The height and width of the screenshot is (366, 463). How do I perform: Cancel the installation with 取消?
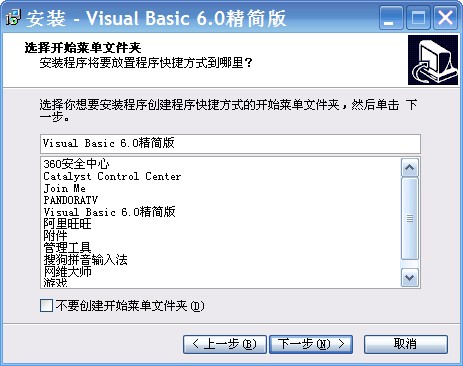[x=406, y=344]
